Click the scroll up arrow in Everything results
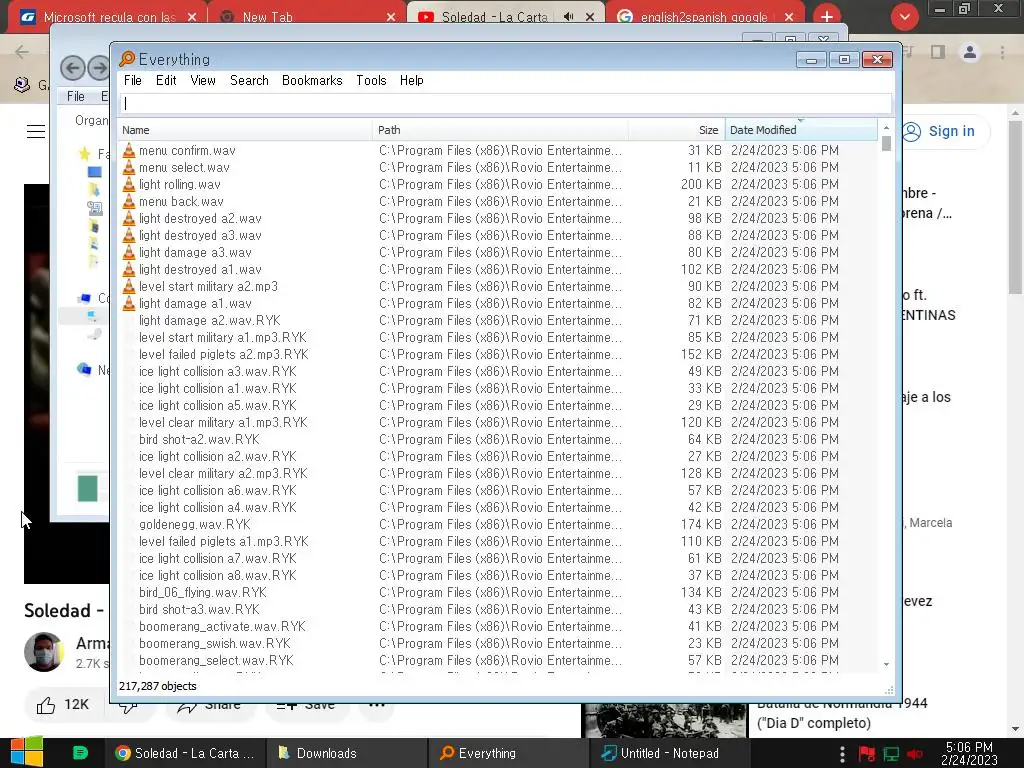The height and width of the screenshot is (768, 1024). point(886,127)
